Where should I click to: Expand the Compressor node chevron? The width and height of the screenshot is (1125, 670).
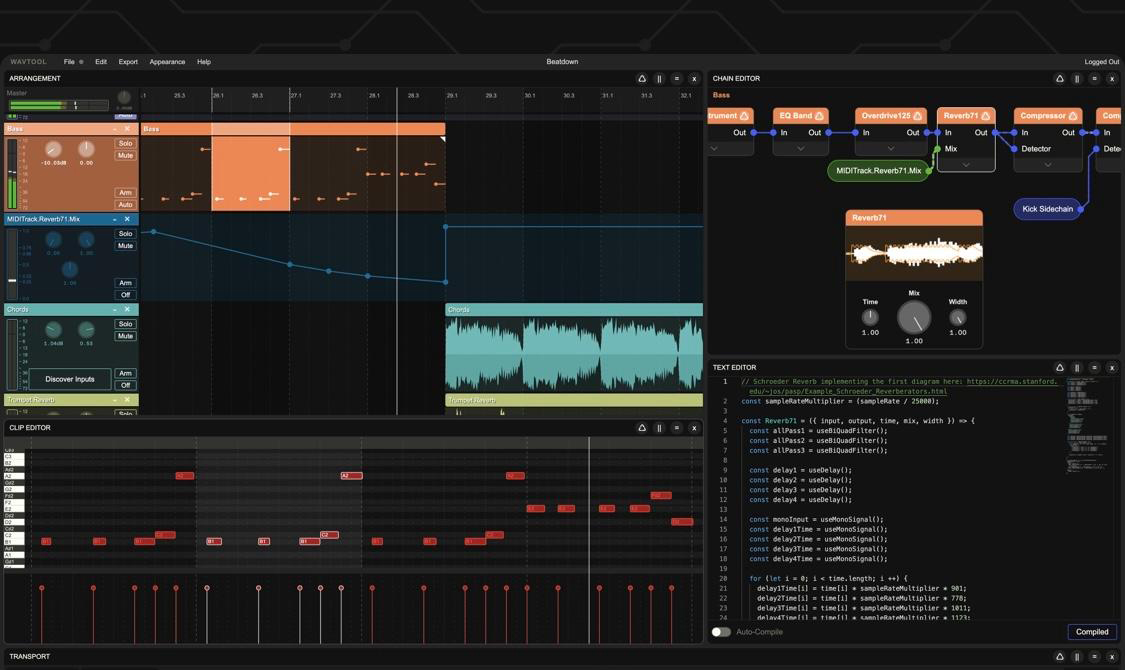click(1048, 164)
